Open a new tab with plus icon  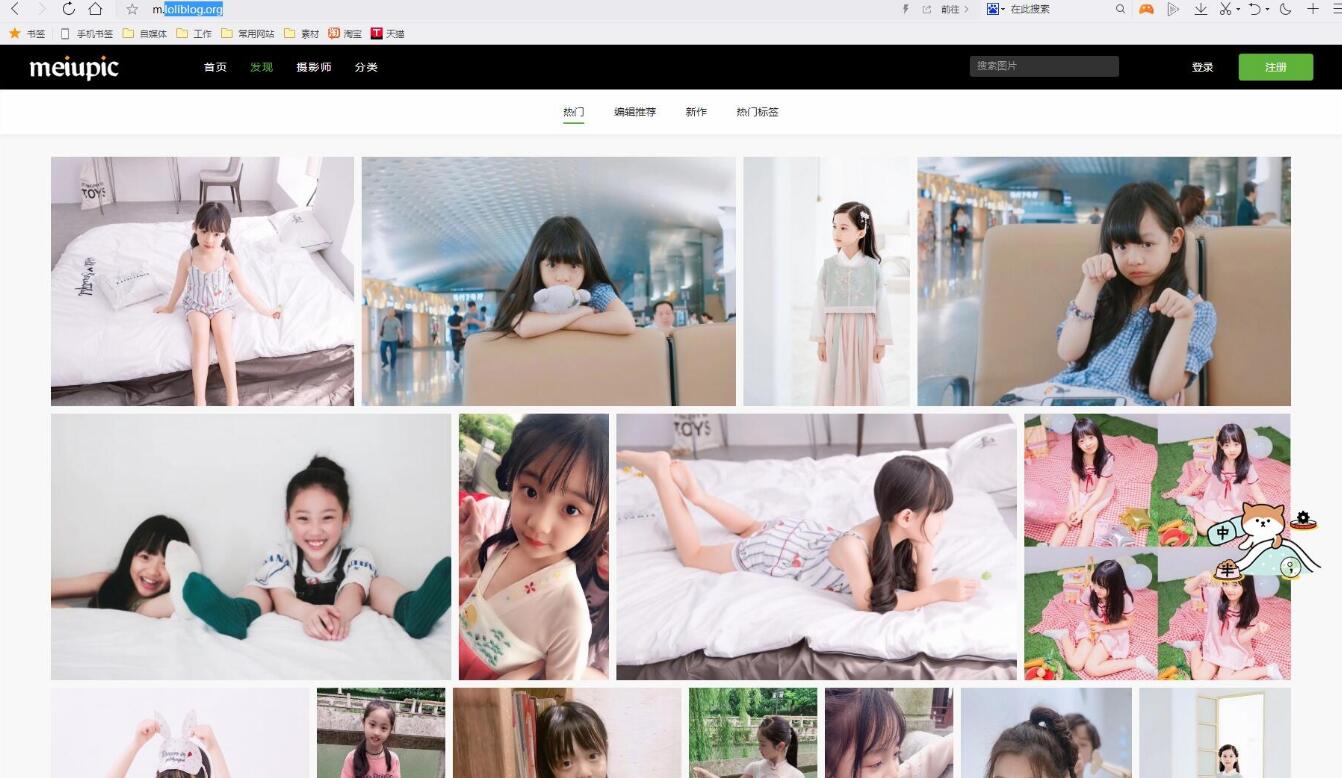(1312, 9)
